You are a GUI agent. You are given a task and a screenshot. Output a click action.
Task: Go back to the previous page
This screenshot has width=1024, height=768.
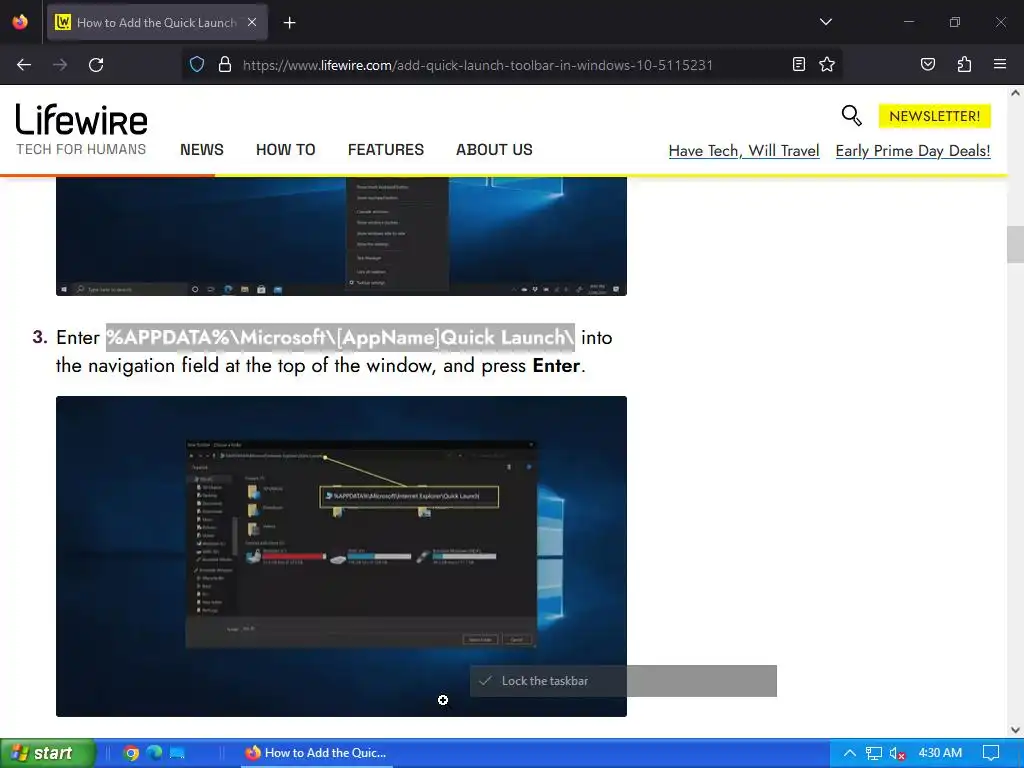[24, 65]
